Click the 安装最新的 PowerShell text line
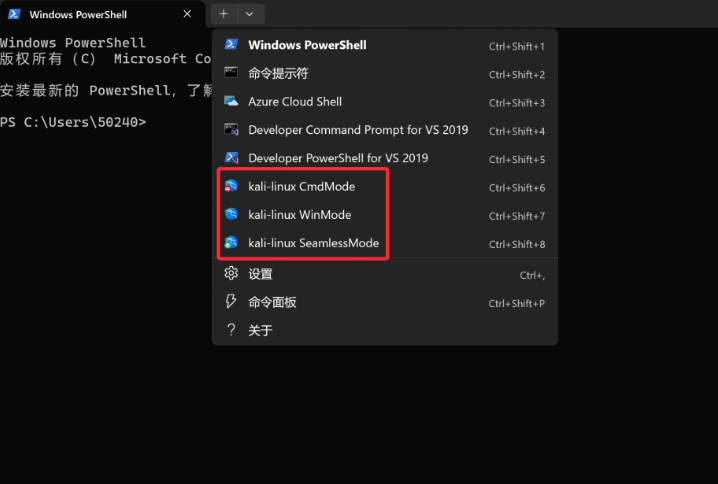 pos(106,90)
